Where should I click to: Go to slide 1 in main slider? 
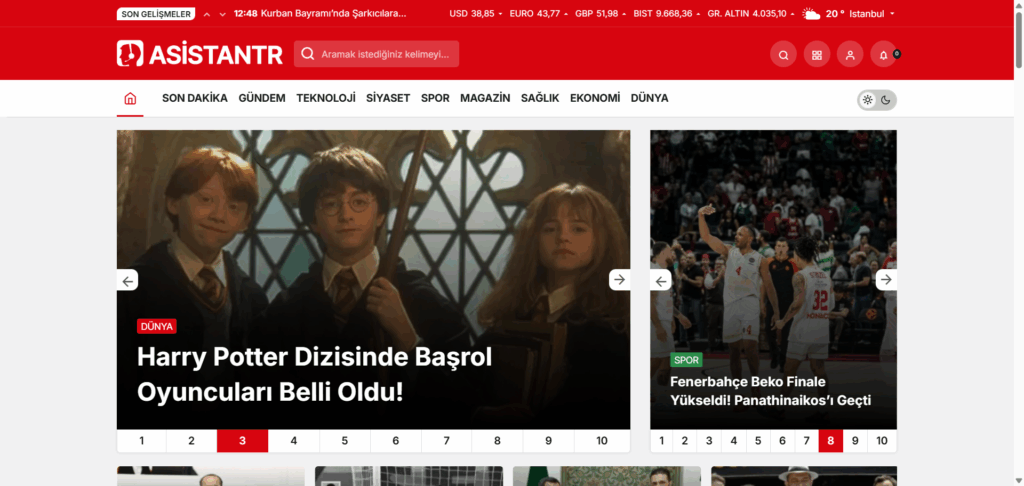pyautogui.click(x=142, y=441)
